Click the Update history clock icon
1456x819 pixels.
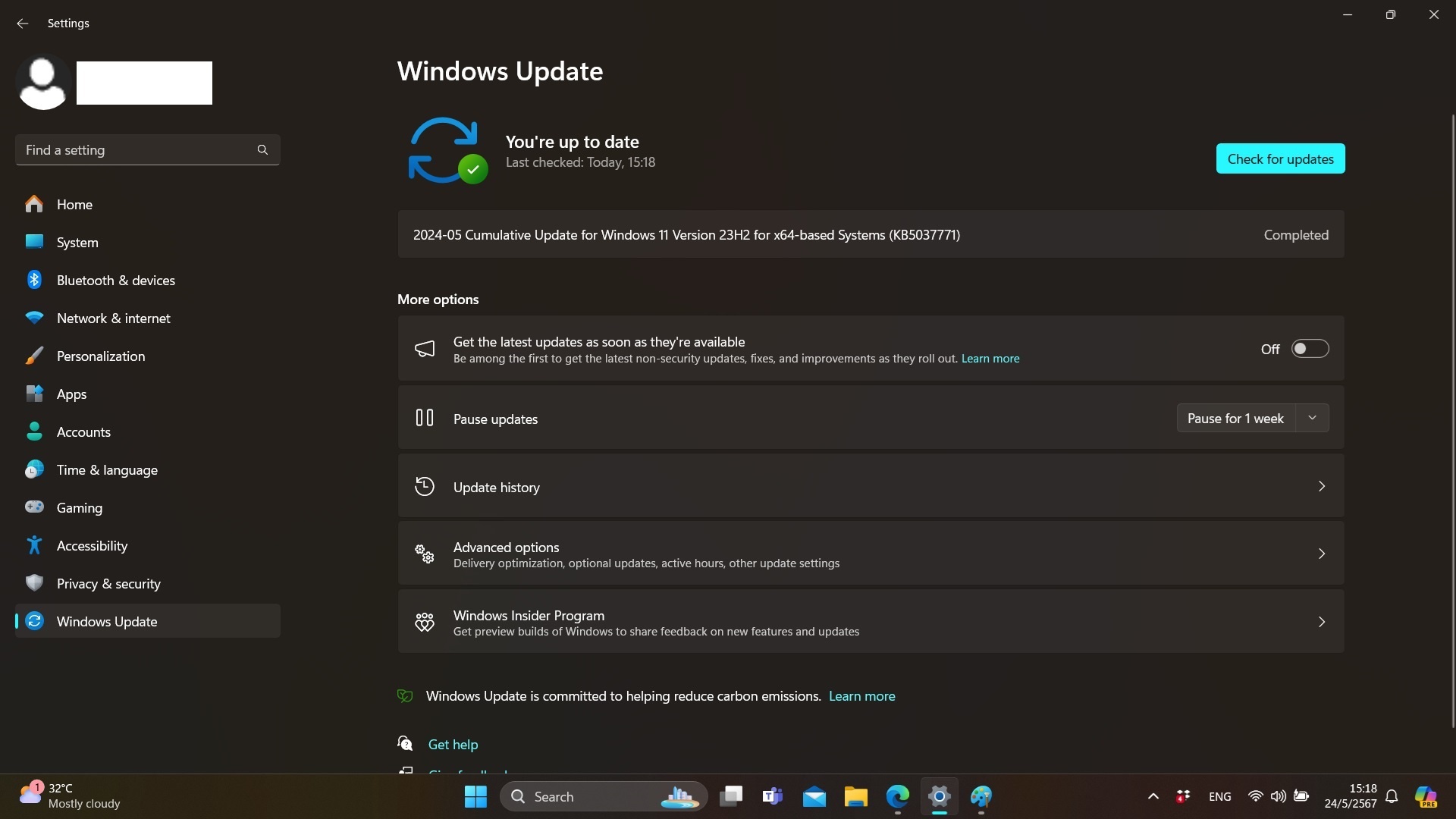pos(425,486)
